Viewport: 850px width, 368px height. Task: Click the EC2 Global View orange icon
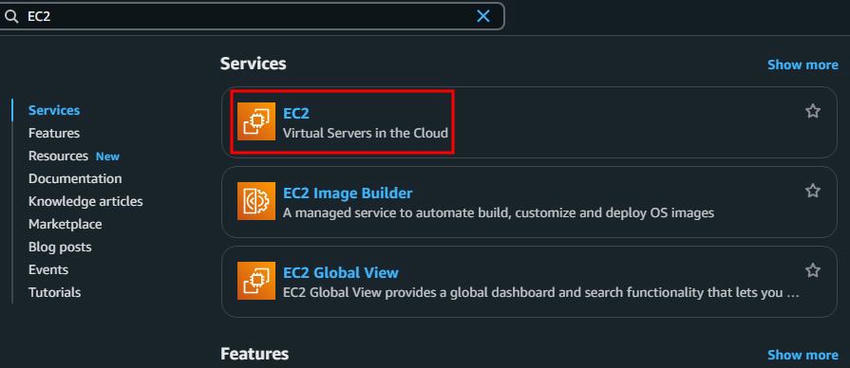pos(256,281)
